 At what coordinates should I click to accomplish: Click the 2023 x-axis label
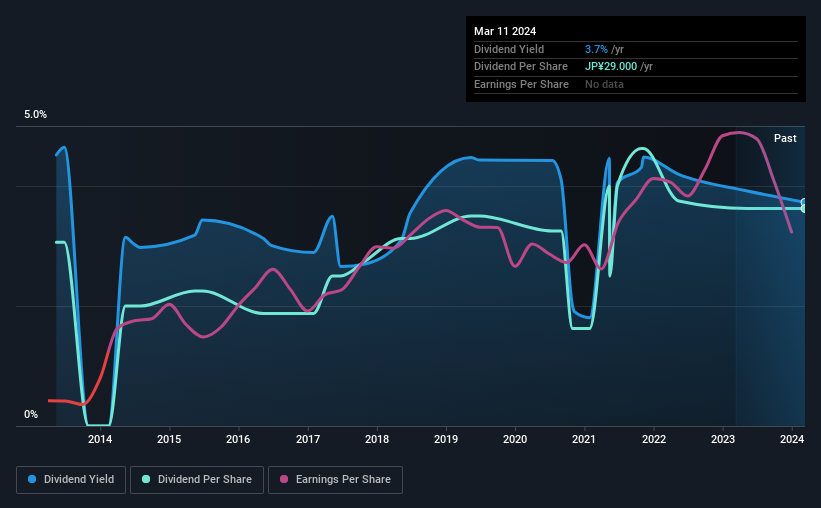(x=723, y=439)
